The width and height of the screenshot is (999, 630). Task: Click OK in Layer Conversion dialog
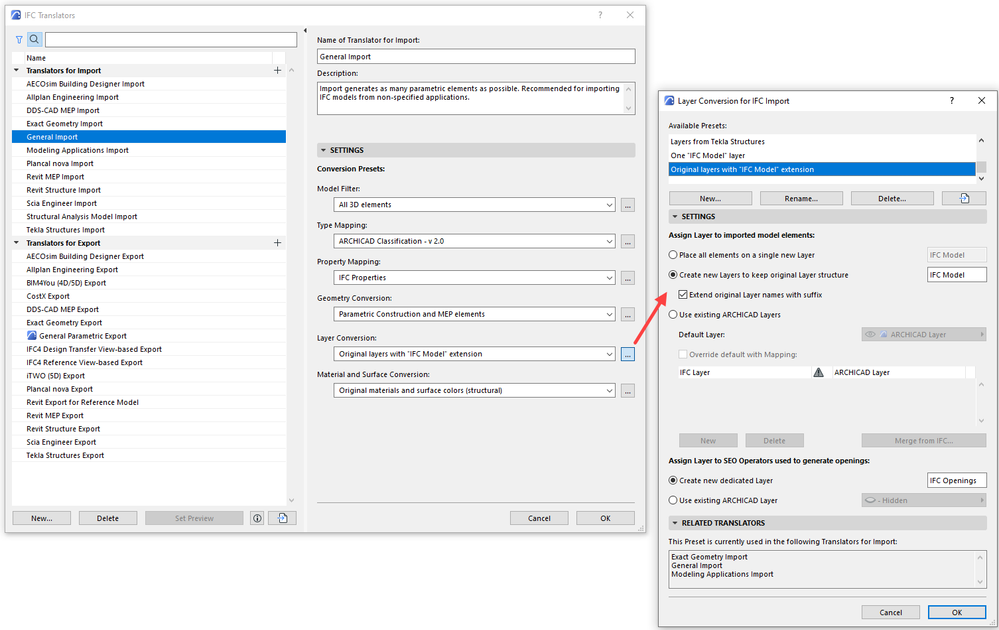[957, 612]
